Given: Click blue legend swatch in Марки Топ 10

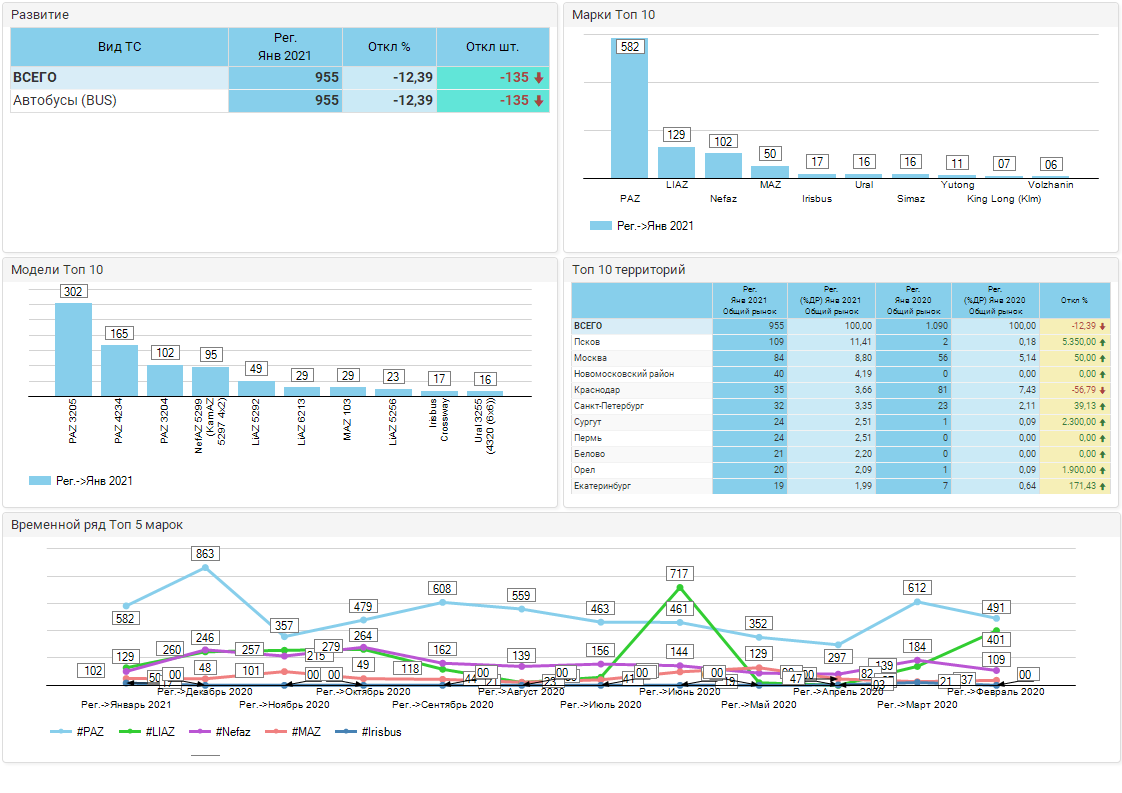Looking at the screenshot, I should (600, 226).
